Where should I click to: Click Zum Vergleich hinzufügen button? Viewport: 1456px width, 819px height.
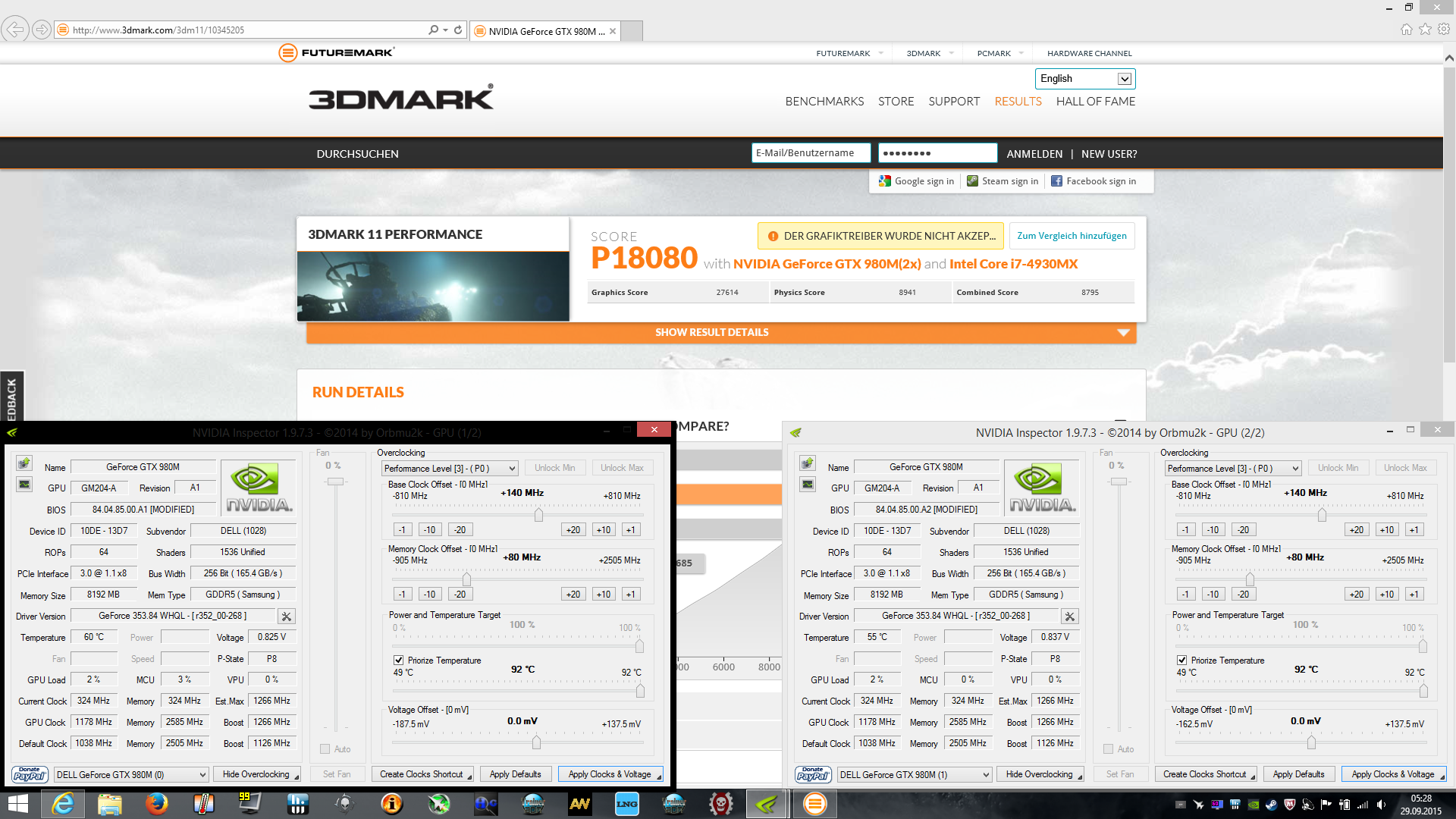[1072, 236]
